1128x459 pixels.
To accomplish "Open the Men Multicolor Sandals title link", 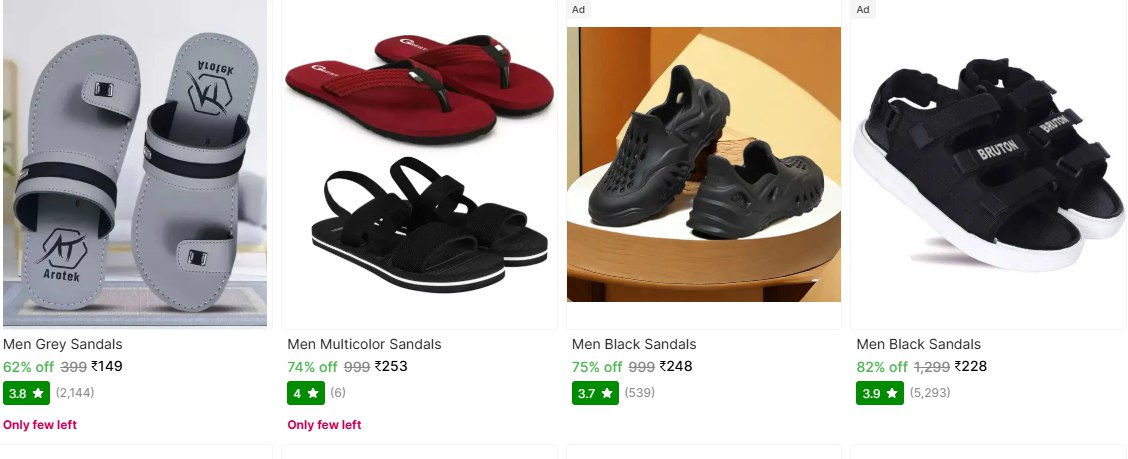I will 364,345.
